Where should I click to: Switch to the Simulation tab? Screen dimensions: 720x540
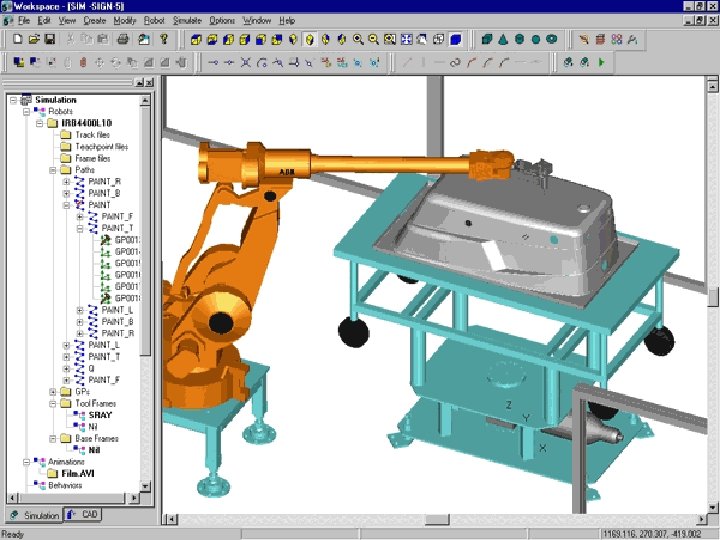tap(34, 515)
